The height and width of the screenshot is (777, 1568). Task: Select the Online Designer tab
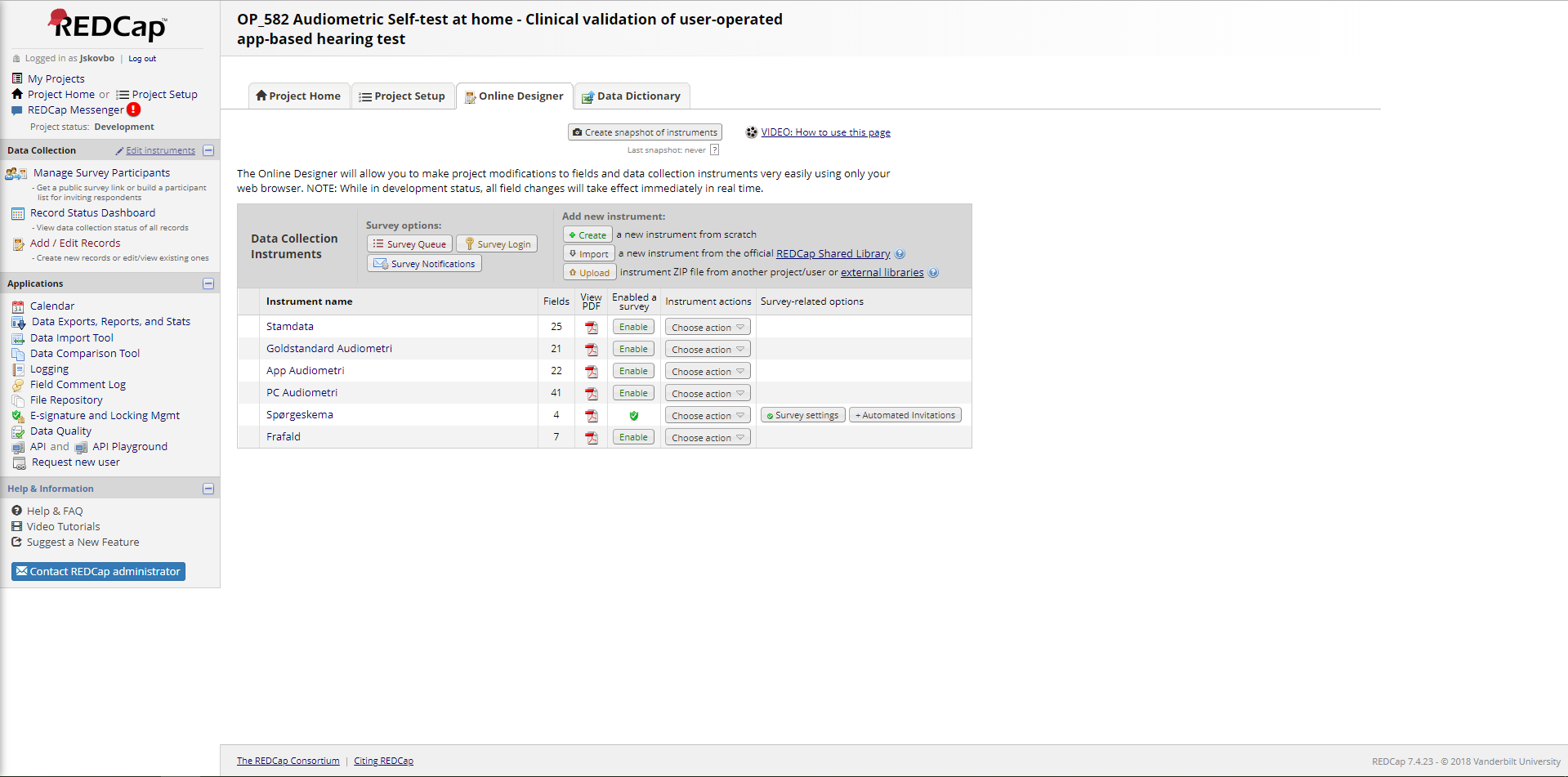pos(514,96)
